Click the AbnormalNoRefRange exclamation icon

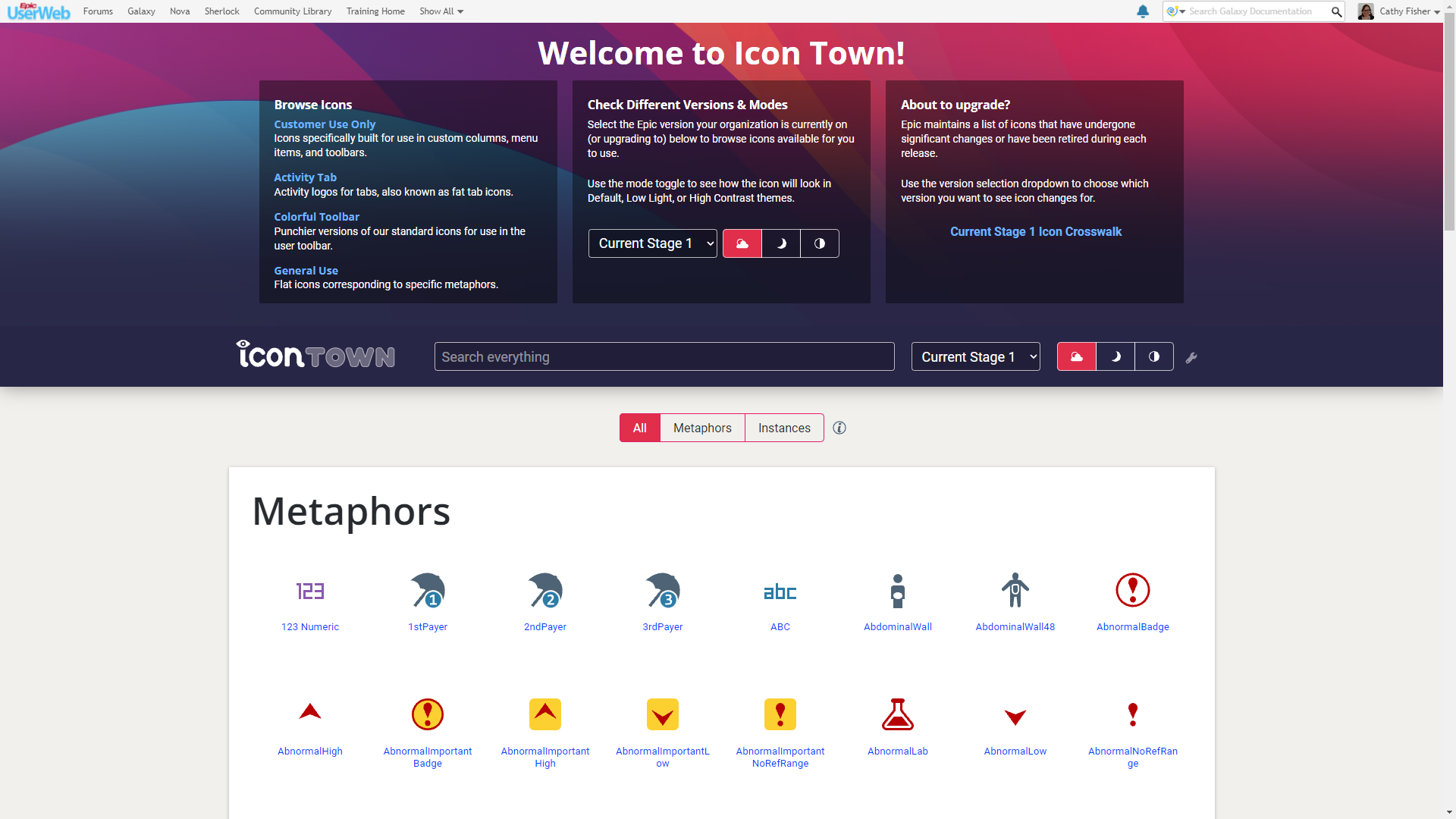(x=1133, y=714)
